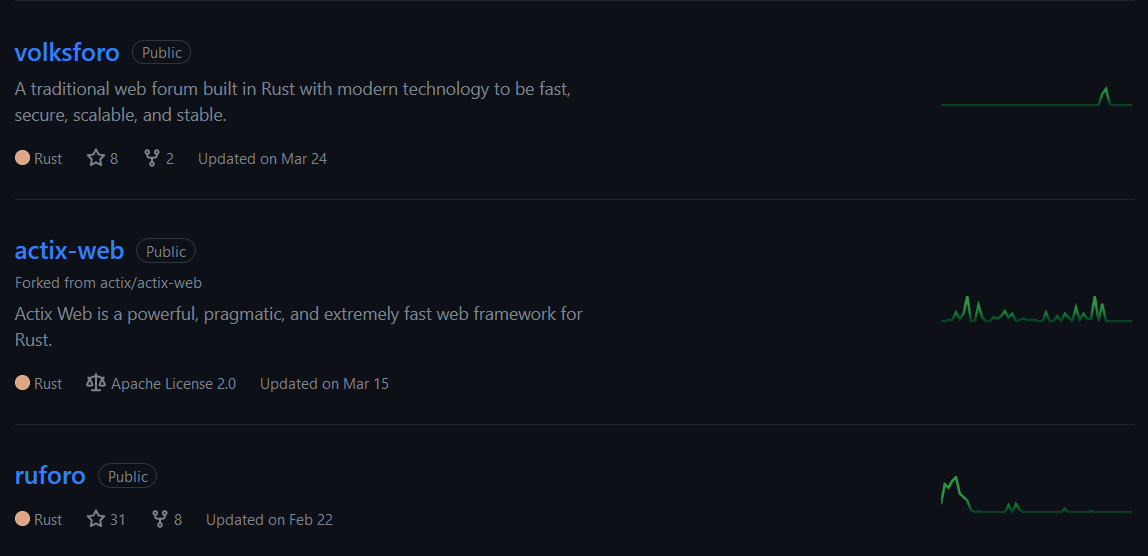Open the actix-web repository link

click(x=70, y=251)
